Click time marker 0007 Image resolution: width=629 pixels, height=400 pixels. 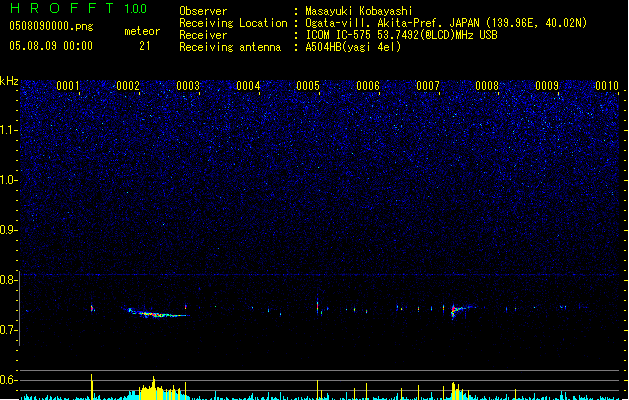click(428, 86)
